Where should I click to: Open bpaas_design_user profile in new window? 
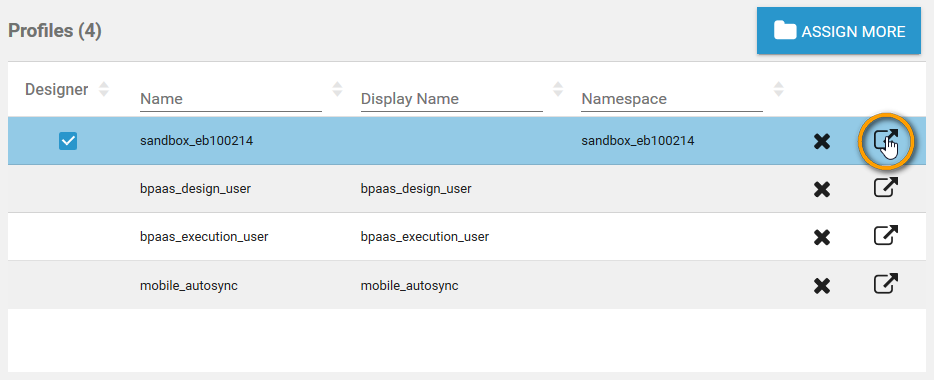click(x=886, y=188)
